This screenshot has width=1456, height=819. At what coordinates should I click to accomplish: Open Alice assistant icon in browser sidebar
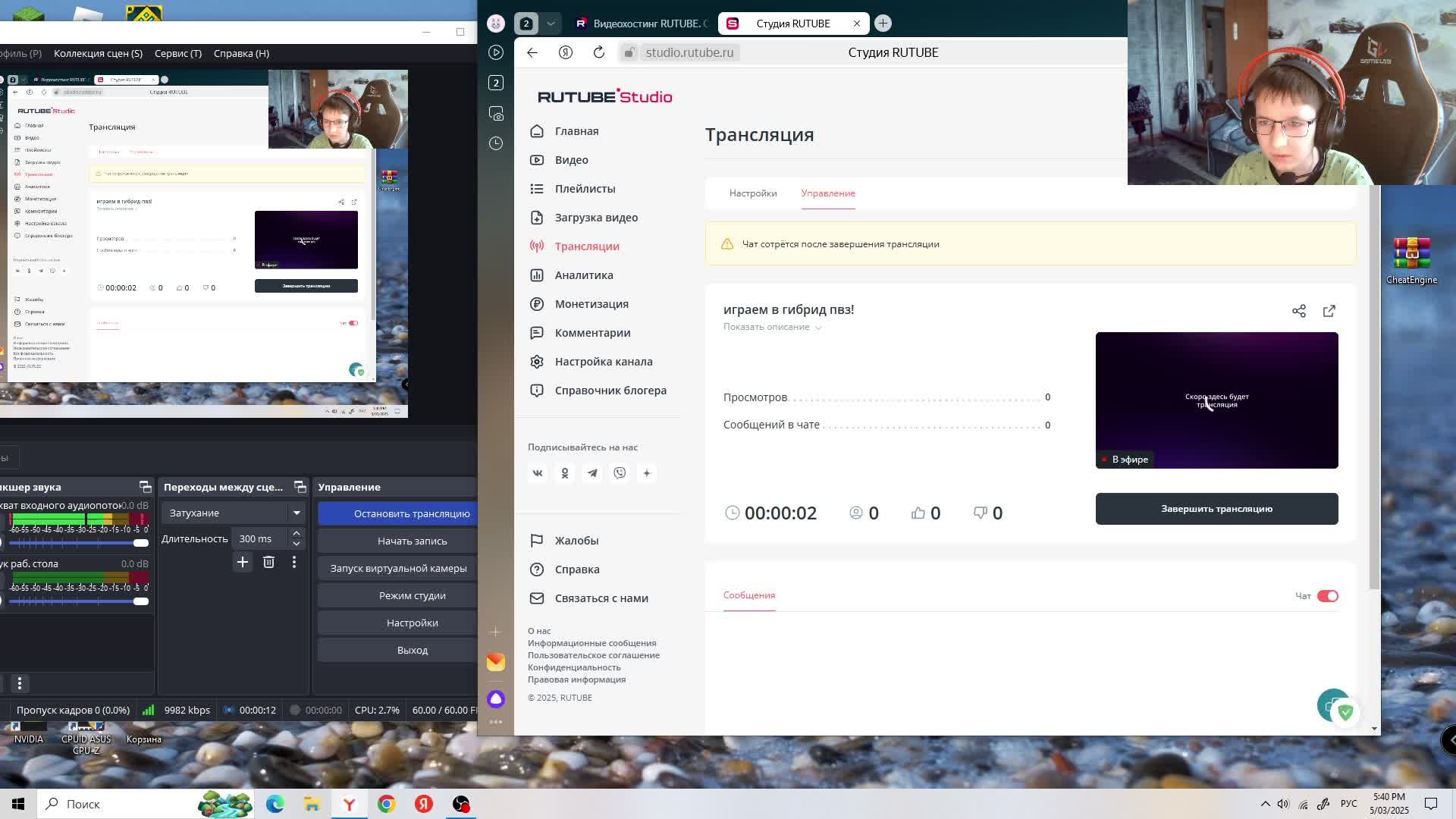pos(496,698)
